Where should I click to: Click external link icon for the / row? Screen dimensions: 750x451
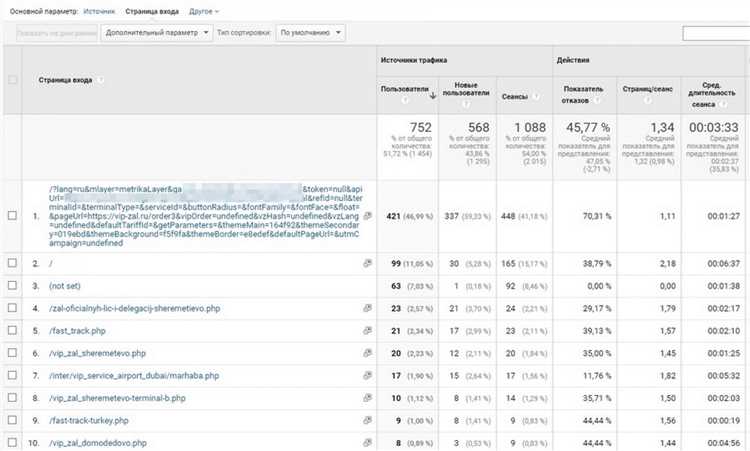(x=368, y=262)
